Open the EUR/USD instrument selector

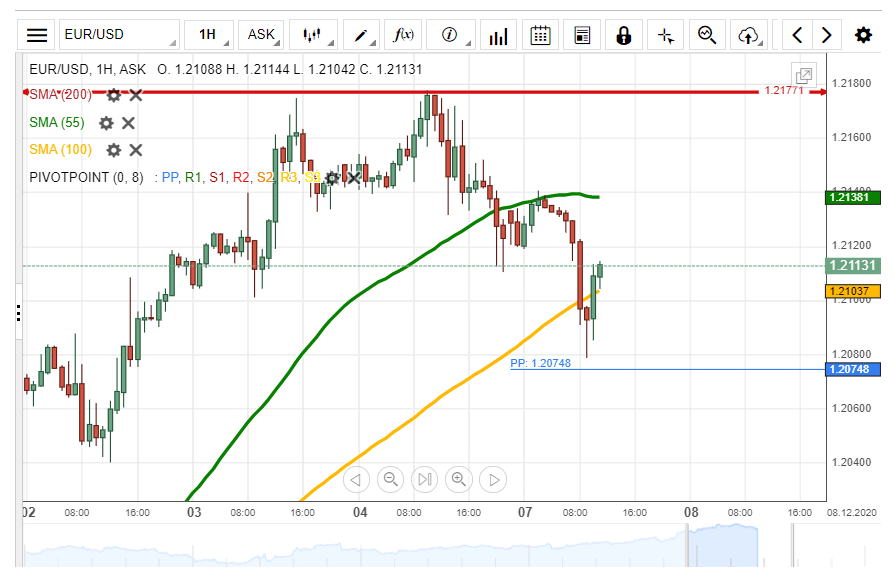pyautogui.click(x=119, y=35)
